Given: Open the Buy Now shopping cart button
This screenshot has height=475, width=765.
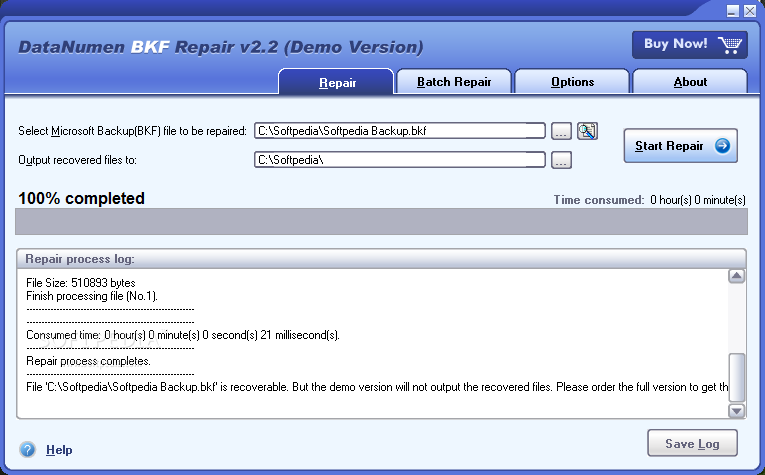Looking at the screenshot, I should click(689, 45).
